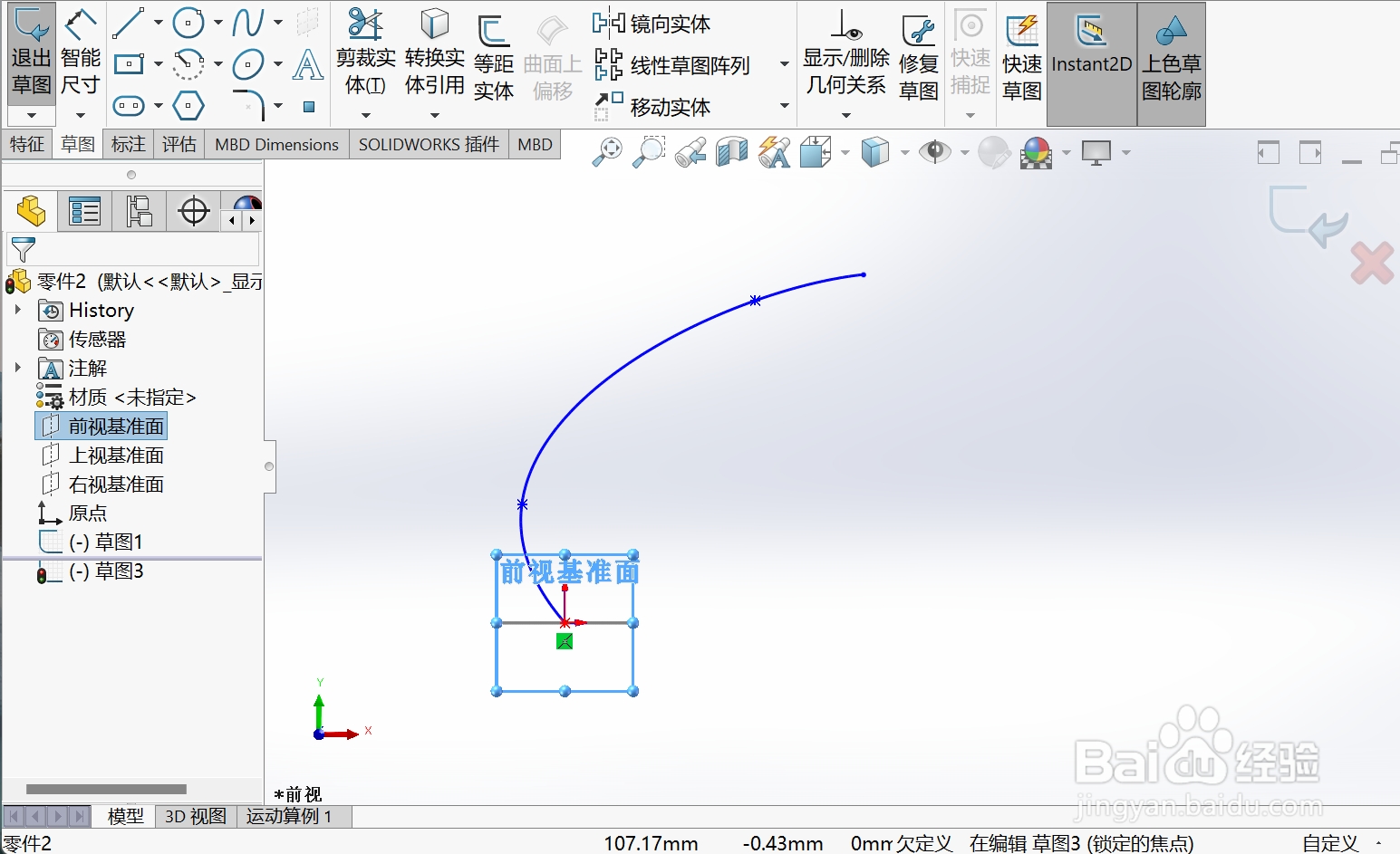
Task: Select the Spline curve tool
Action: 248,23
